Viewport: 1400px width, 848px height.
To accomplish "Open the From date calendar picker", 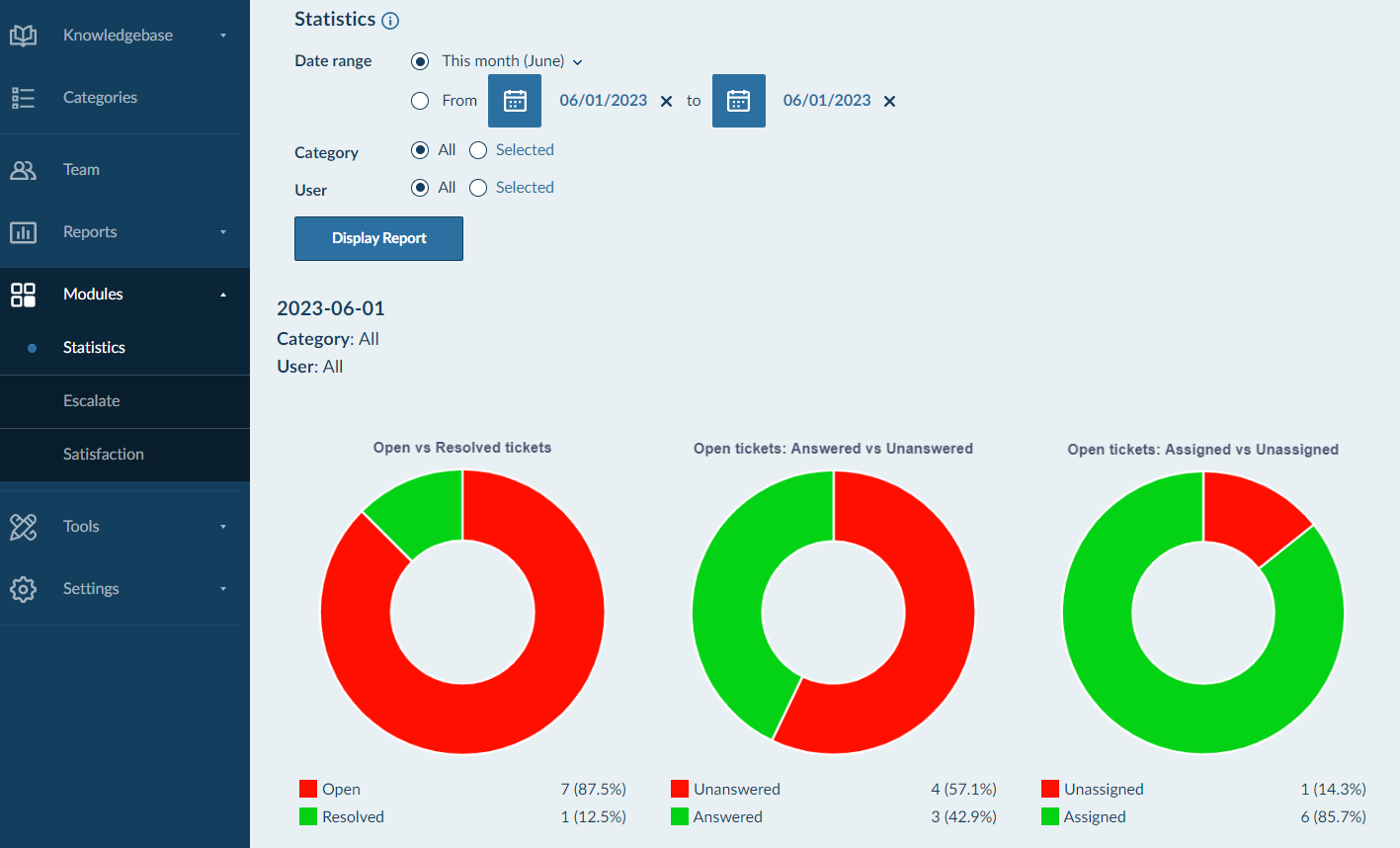I will click(515, 101).
